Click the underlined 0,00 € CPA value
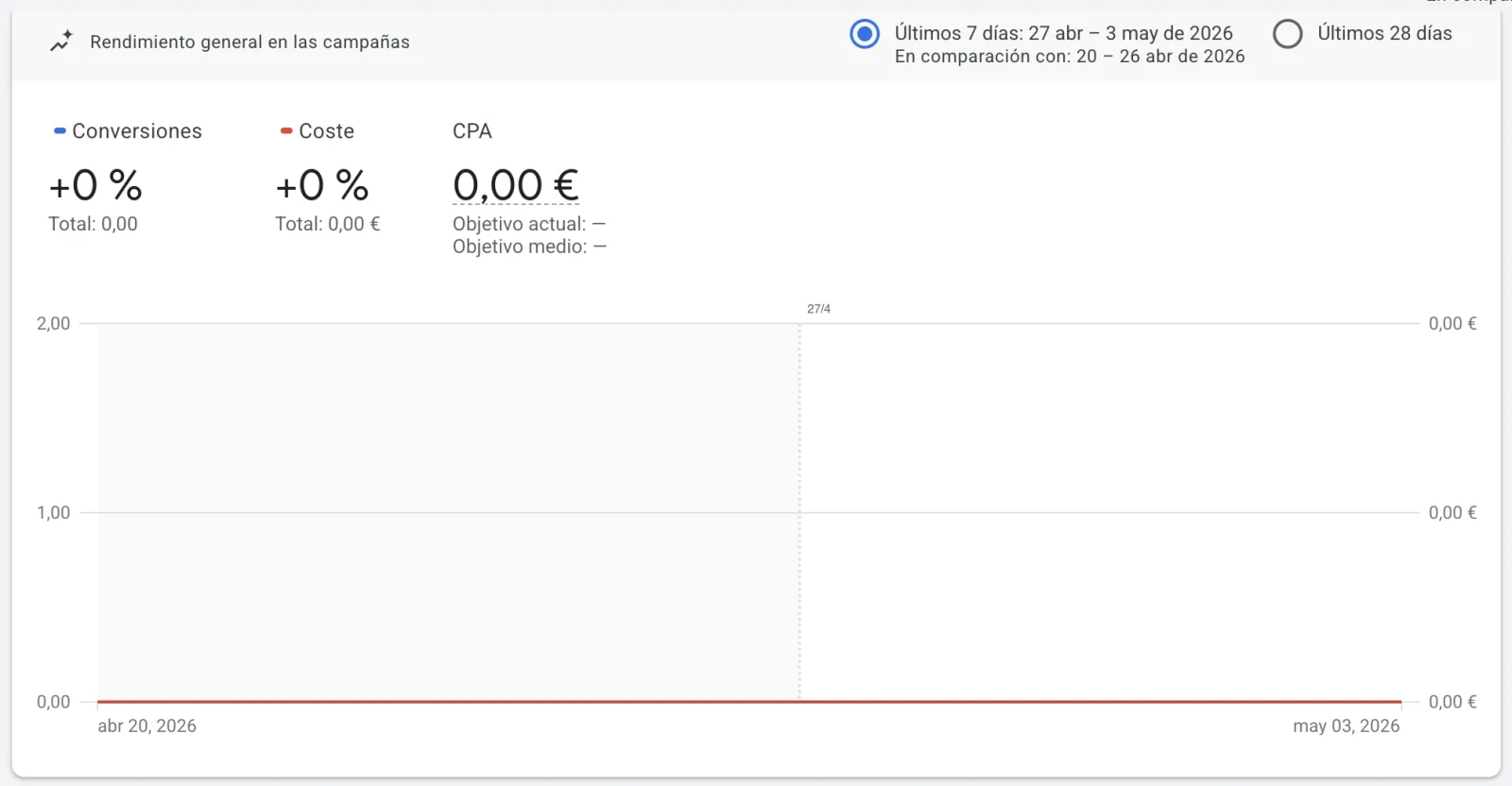1512x786 pixels. point(516,185)
